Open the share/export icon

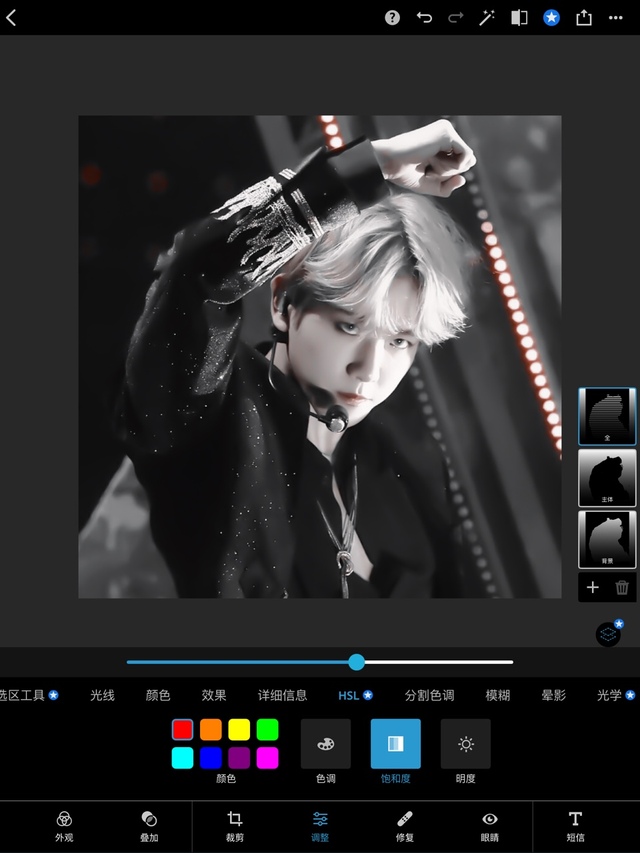(x=584, y=18)
